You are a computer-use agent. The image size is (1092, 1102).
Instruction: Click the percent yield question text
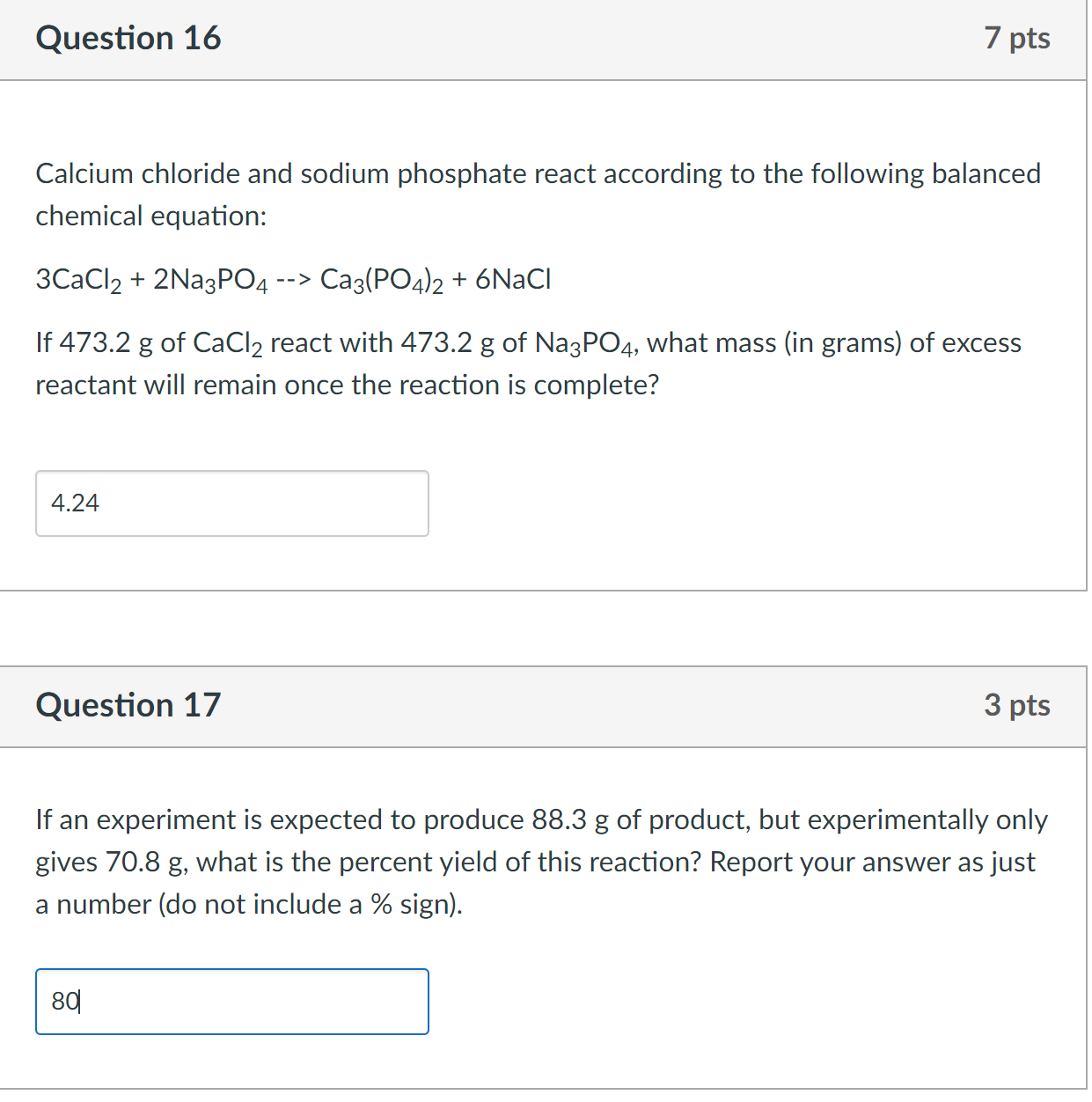(x=540, y=861)
